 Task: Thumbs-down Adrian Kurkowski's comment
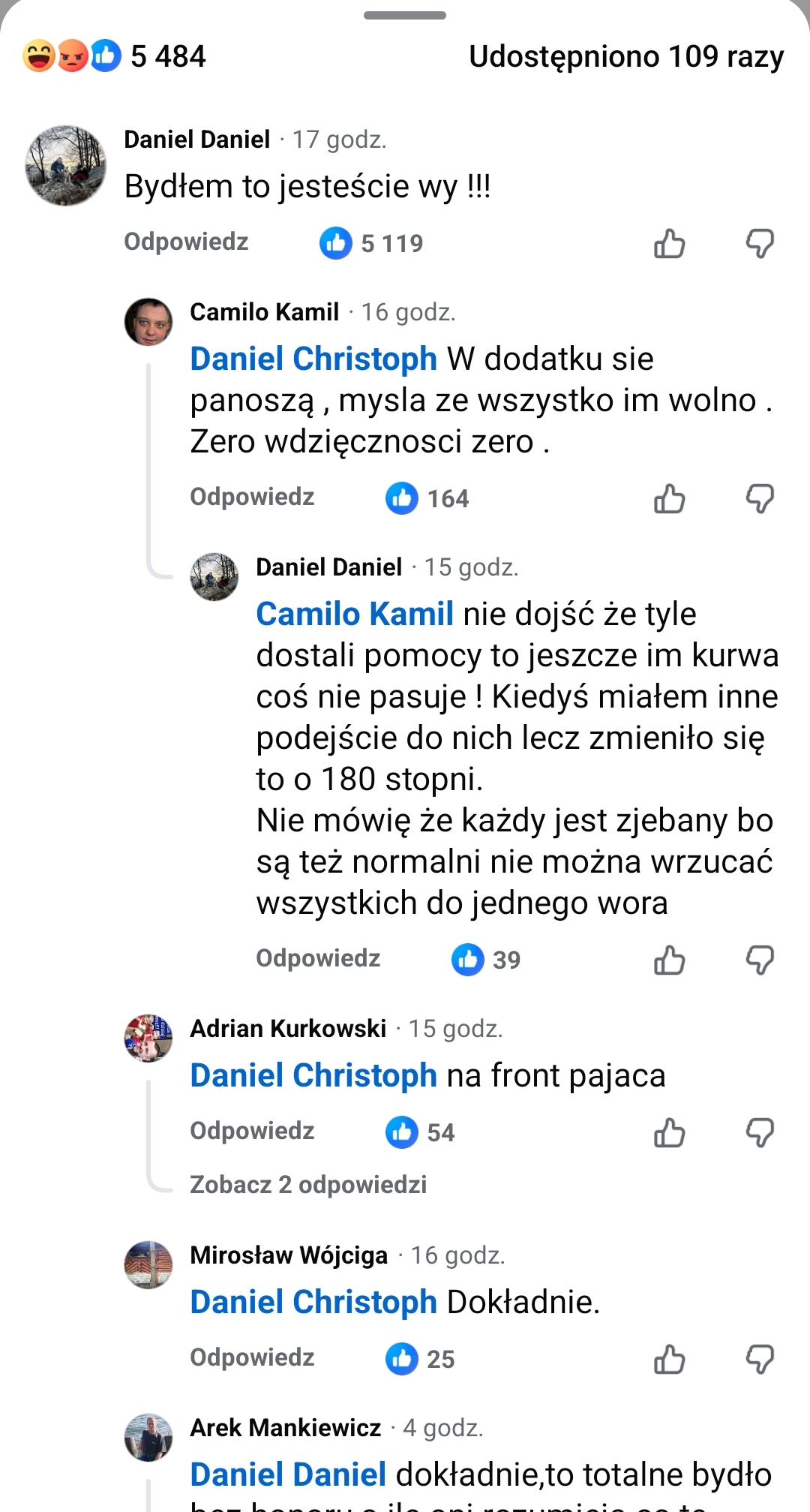coord(759,1133)
